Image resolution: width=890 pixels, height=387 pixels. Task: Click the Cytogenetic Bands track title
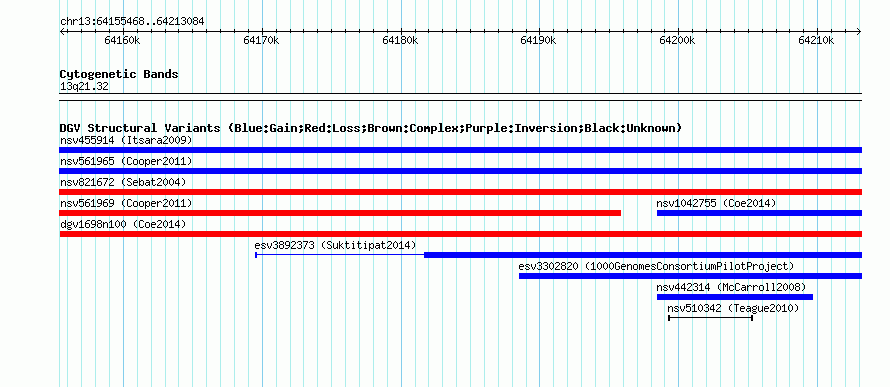[x=119, y=74]
